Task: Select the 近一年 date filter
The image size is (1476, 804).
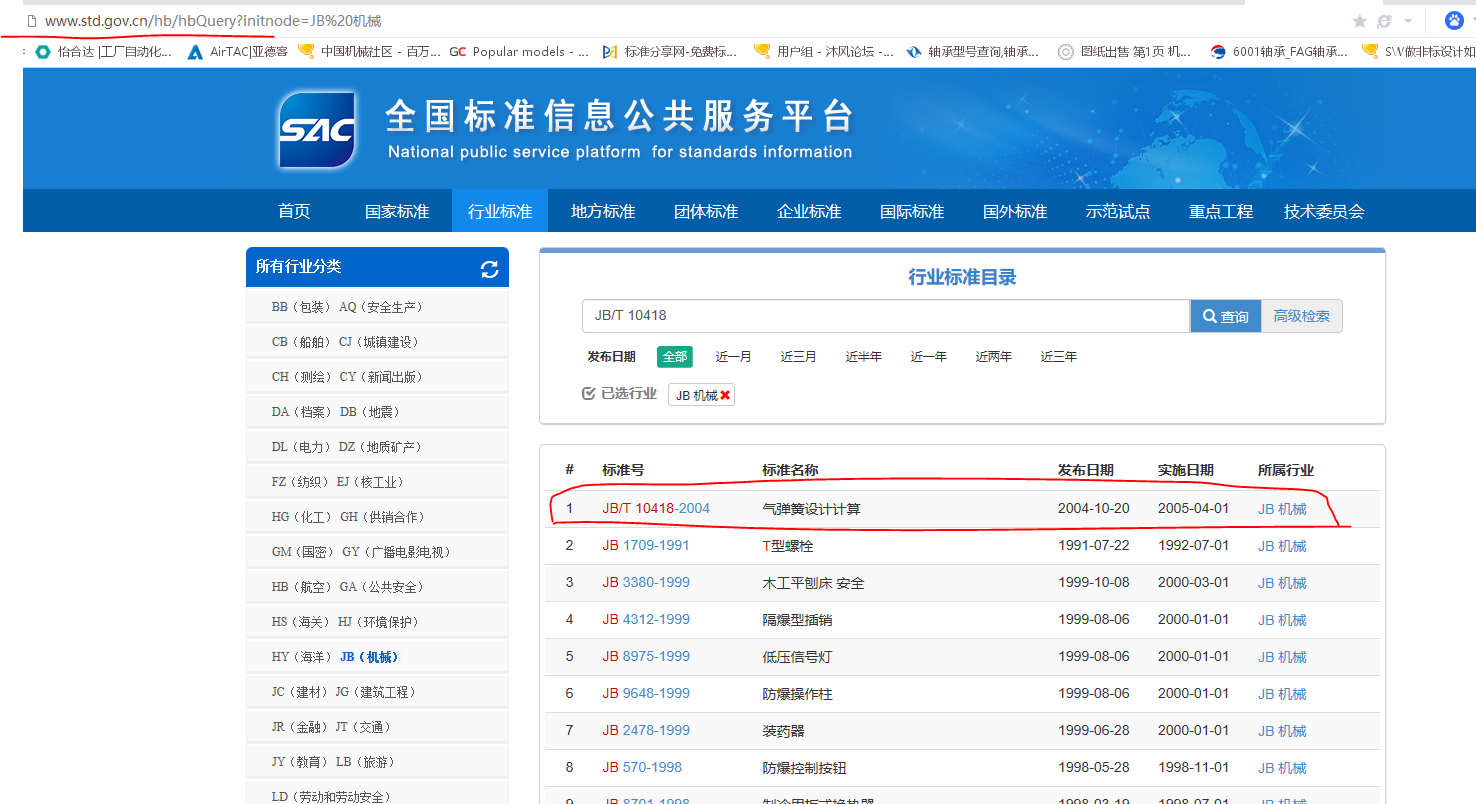Action: coord(928,357)
